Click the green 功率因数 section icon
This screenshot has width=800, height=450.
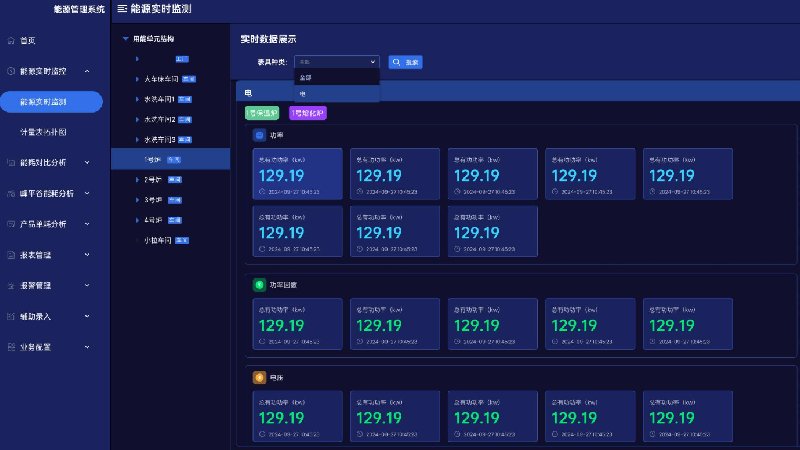coord(259,285)
